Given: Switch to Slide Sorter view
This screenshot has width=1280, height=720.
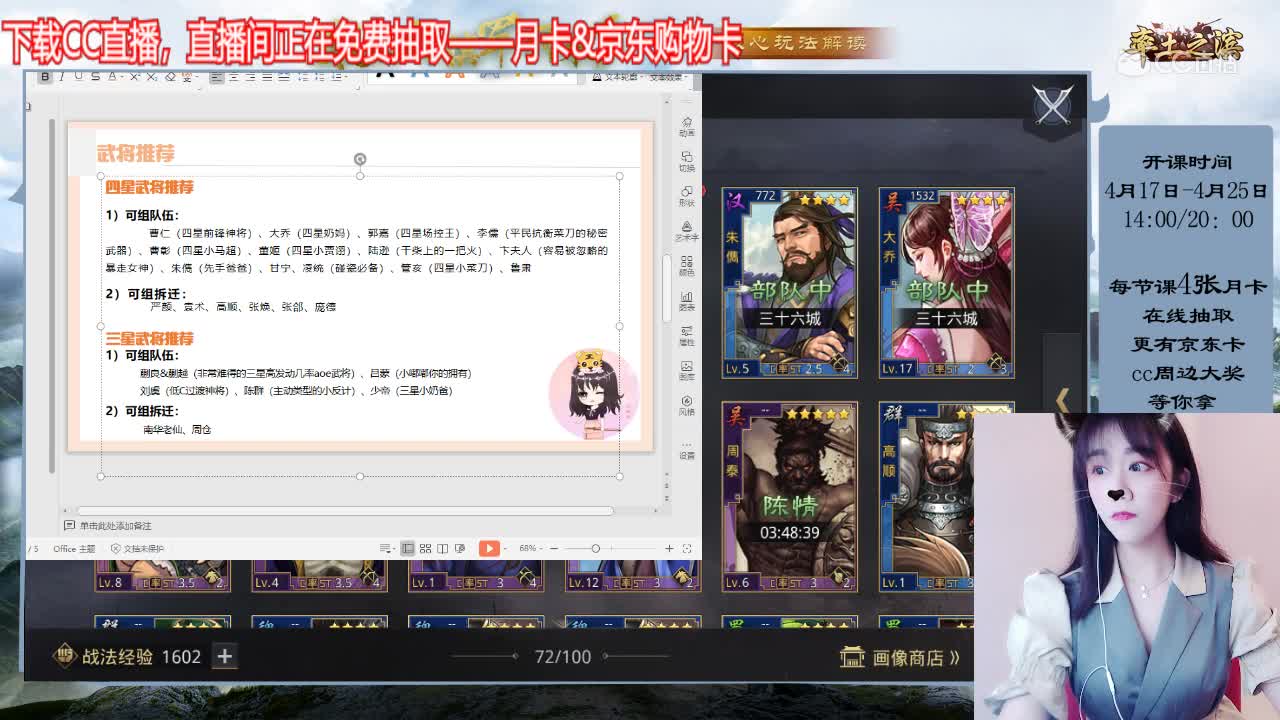Looking at the screenshot, I should pos(425,548).
